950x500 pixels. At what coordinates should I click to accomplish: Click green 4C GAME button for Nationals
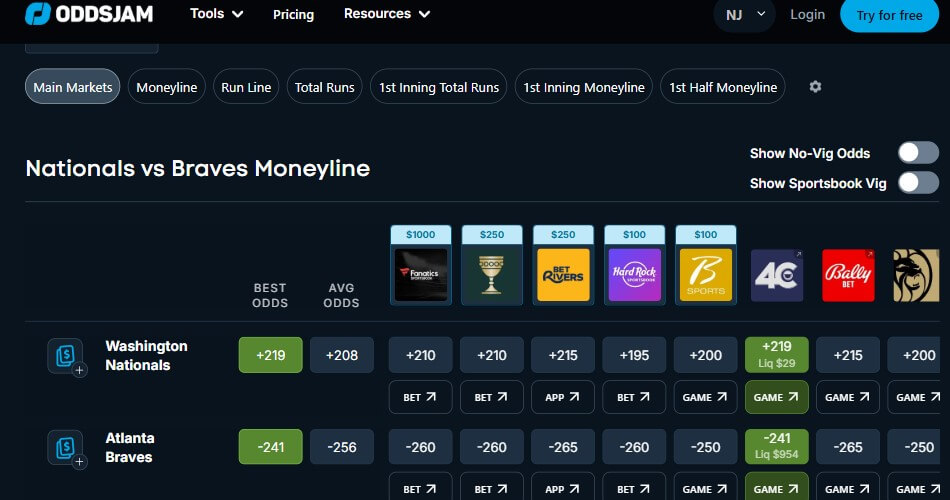point(777,397)
